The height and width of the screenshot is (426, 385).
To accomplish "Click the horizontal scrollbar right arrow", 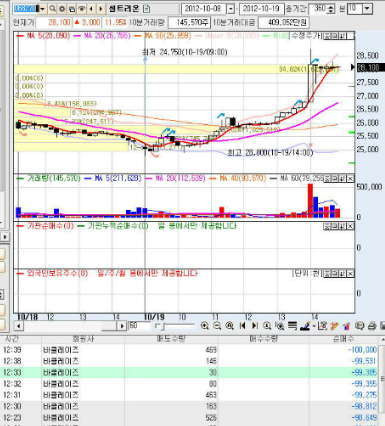I will pos(122,326).
